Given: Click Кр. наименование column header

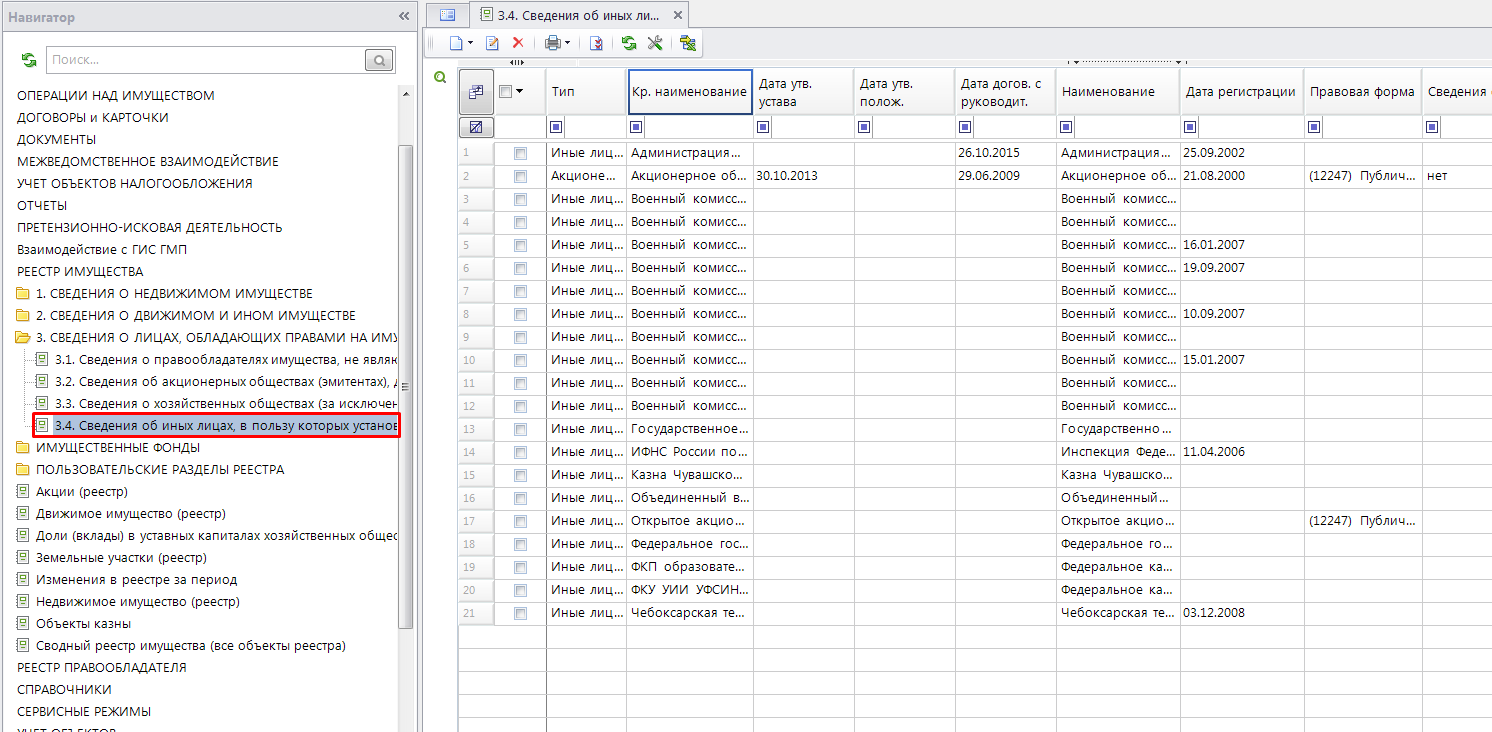Looking at the screenshot, I should [x=690, y=92].
